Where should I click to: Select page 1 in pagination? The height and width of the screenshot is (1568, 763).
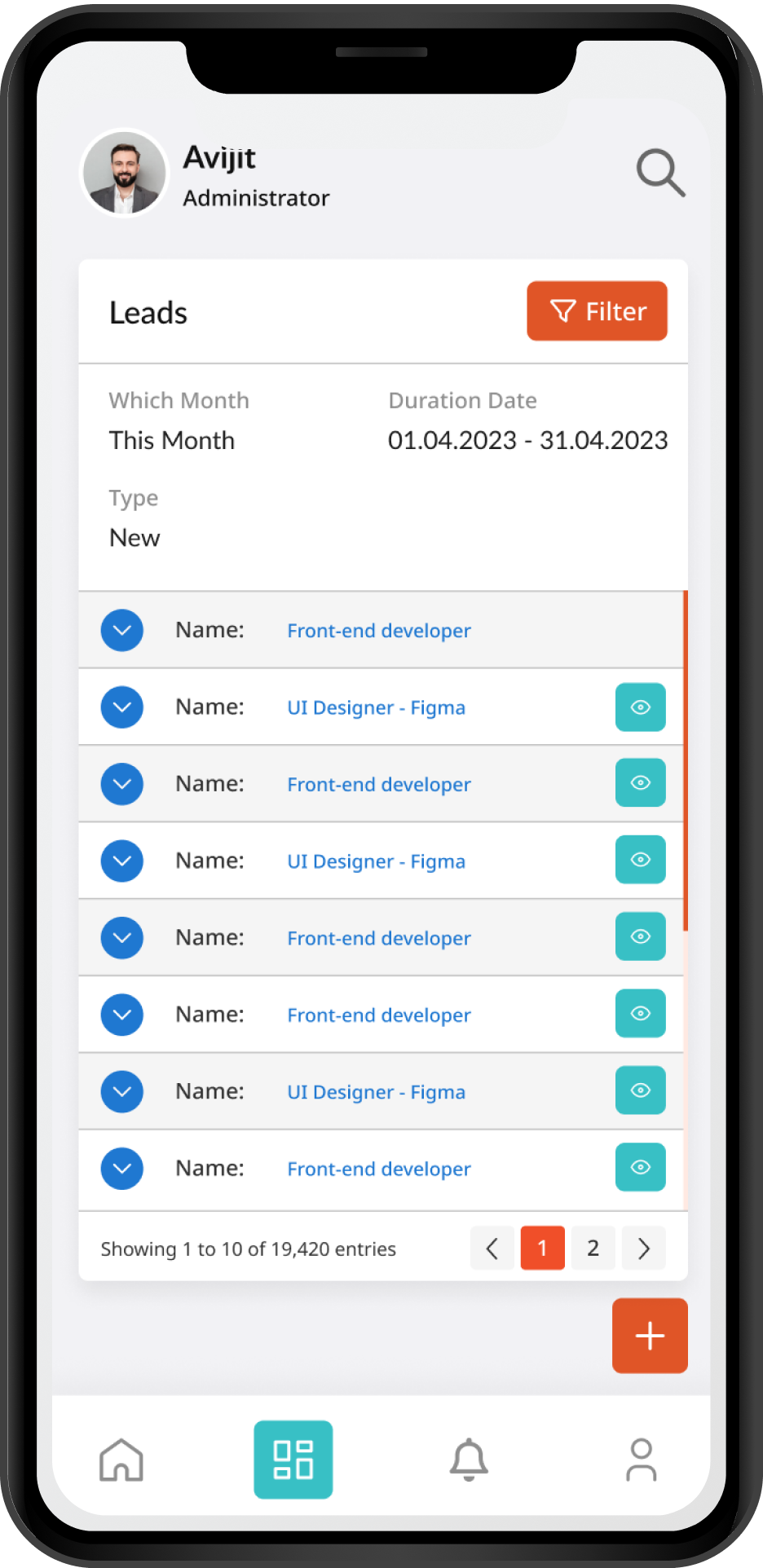pos(542,1248)
